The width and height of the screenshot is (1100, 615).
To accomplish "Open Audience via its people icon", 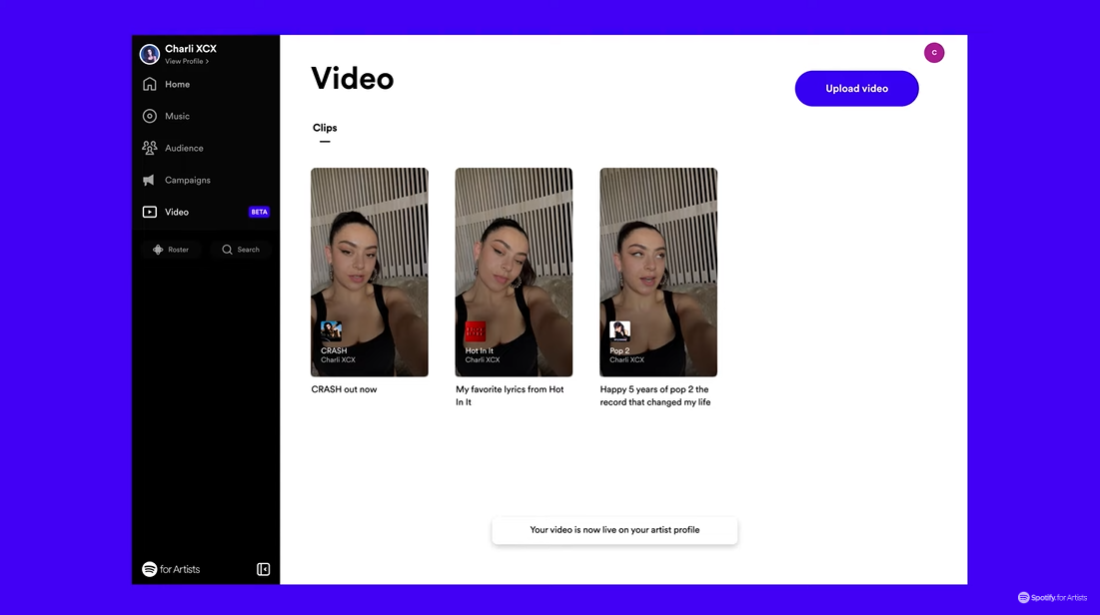I will 150,148.
